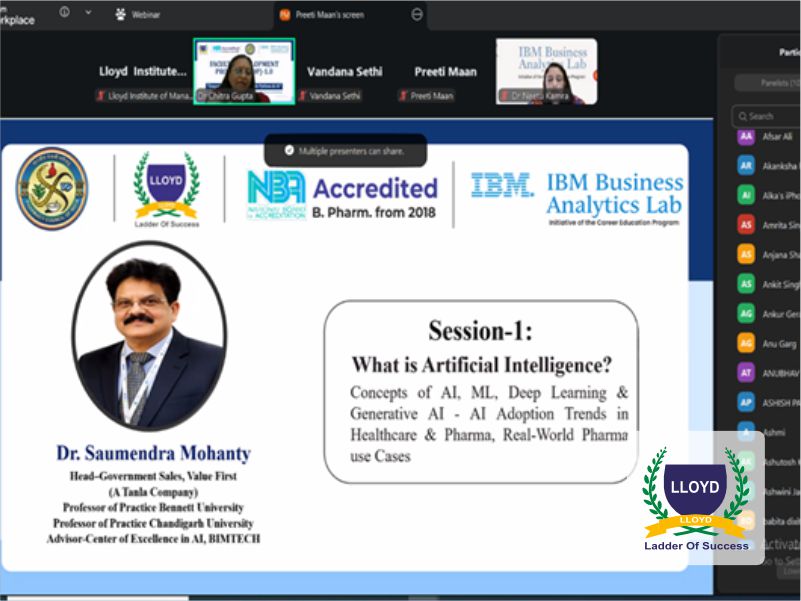Open the dropdown arrow beside the info icon

[x=88, y=12]
